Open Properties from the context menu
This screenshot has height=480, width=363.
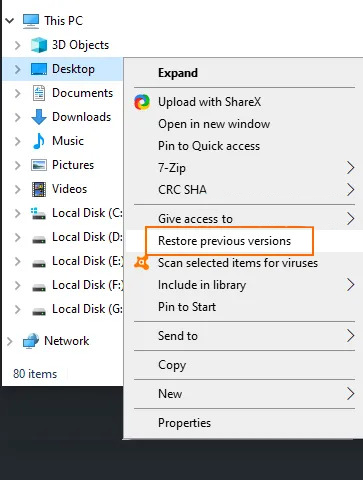pyautogui.click(x=243, y=423)
